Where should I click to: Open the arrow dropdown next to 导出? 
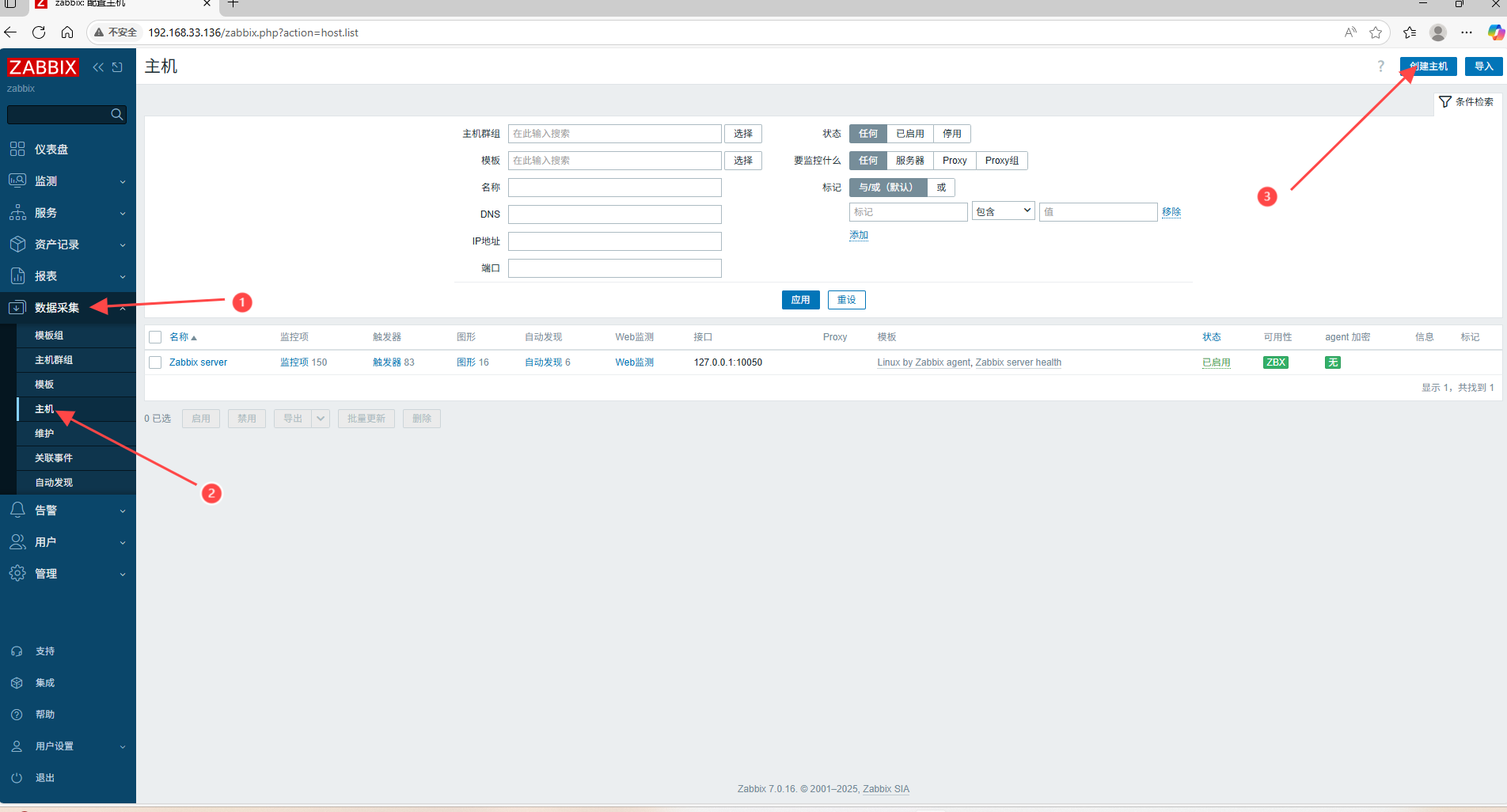coord(321,419)
